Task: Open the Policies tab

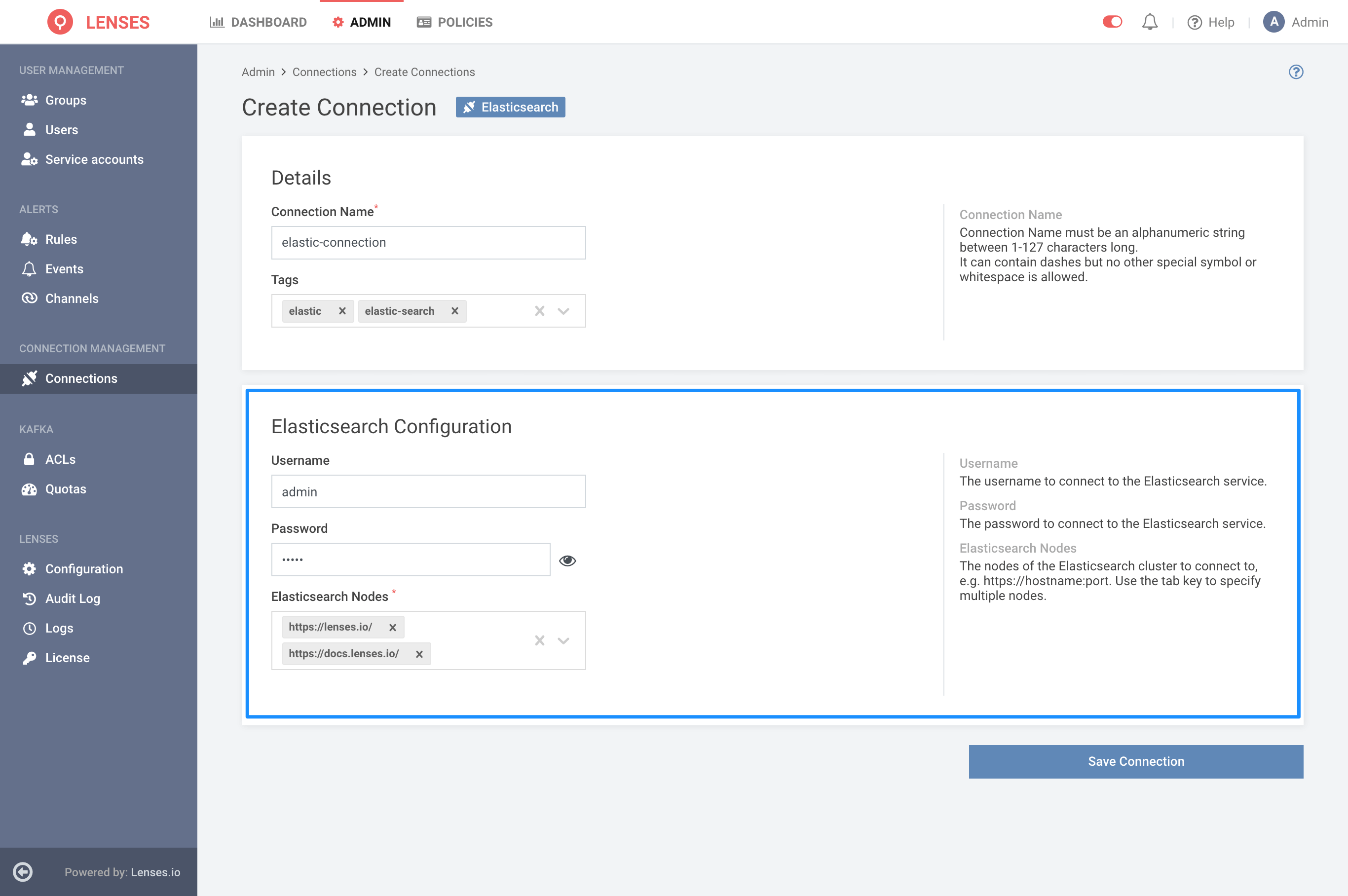Action: (455, 22)
